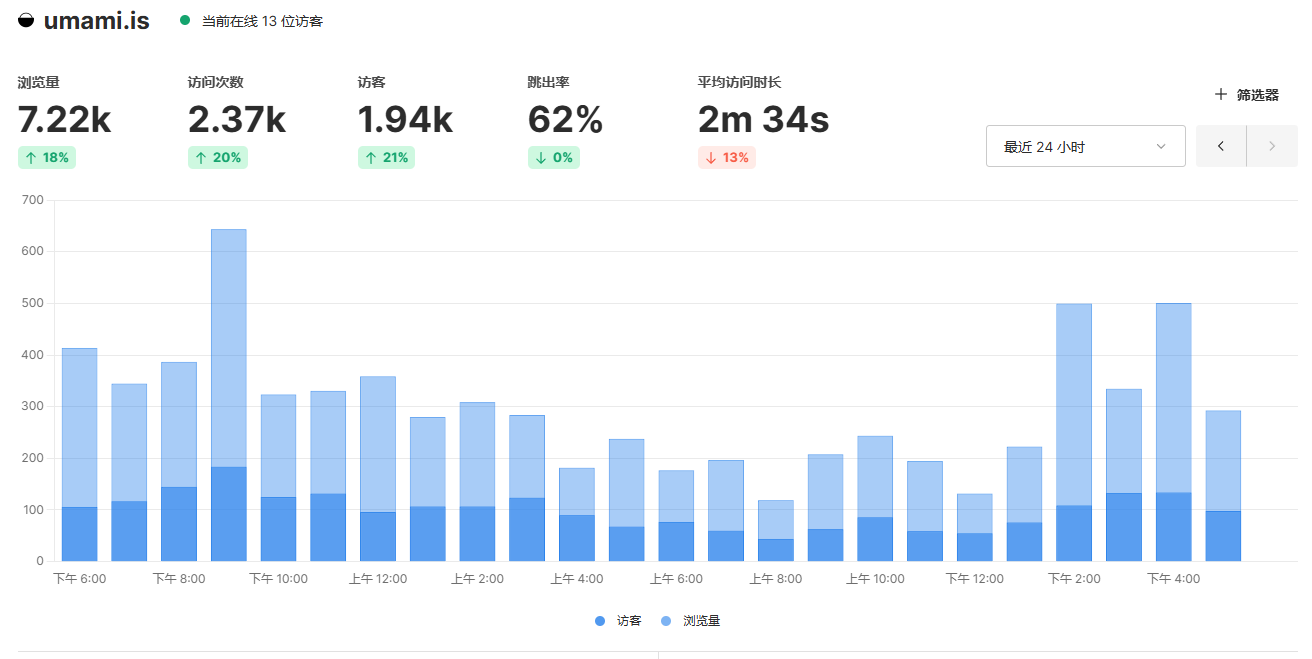Click the bar above 上午 8:00
This screenshot has height=659, width=1312.
click(776, 530)
